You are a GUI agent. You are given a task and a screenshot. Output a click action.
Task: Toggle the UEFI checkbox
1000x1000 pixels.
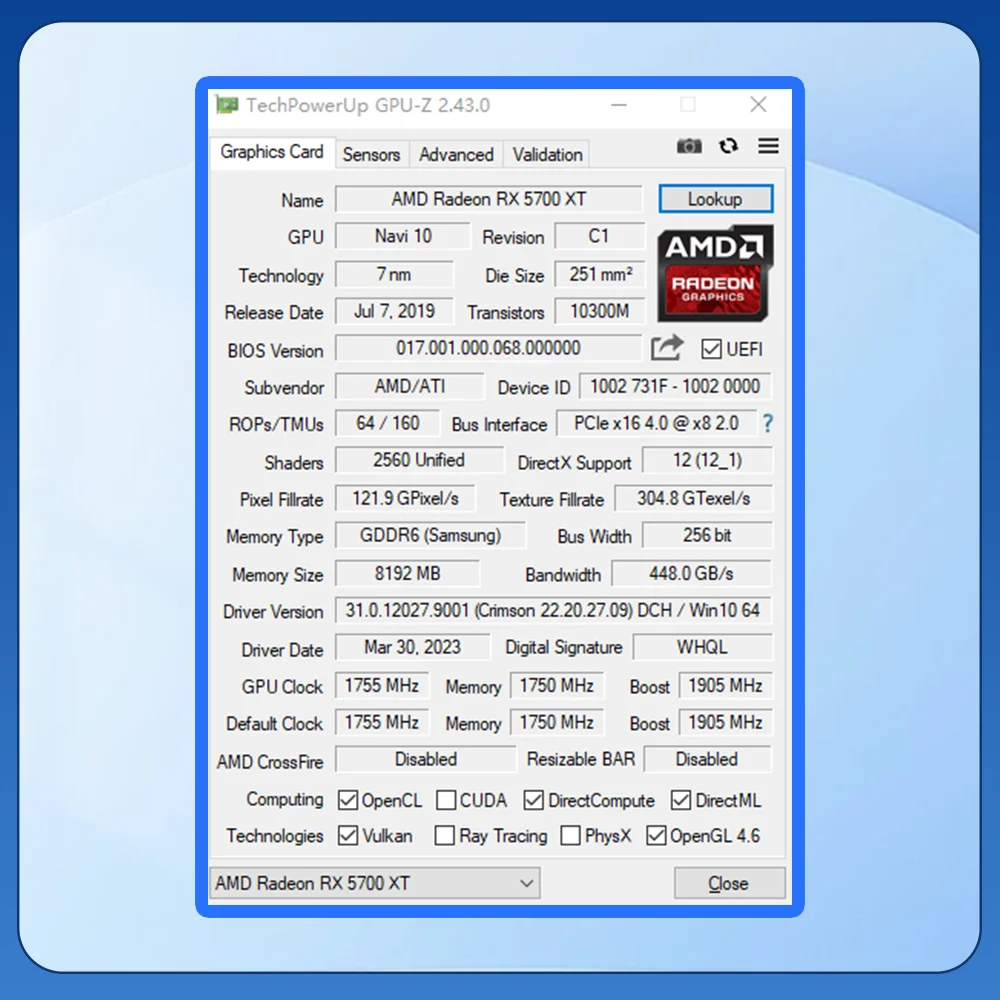pyautogui.click(x=711, y=349)
